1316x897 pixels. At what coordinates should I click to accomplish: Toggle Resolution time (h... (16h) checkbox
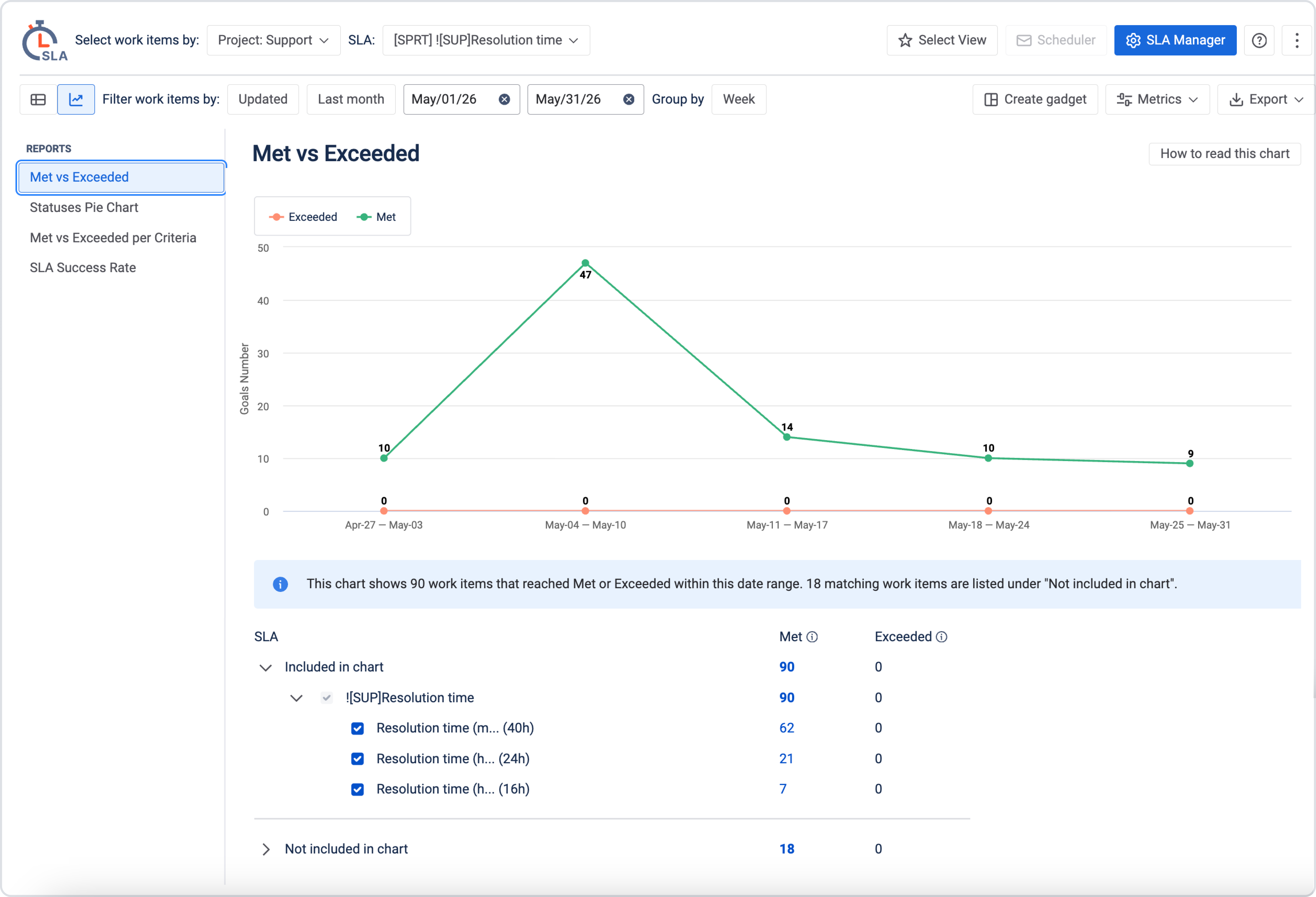pos(357,789)
